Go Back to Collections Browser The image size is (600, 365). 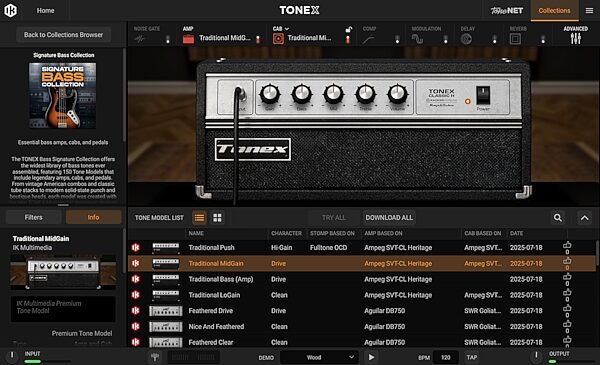[x=64, y=35]
